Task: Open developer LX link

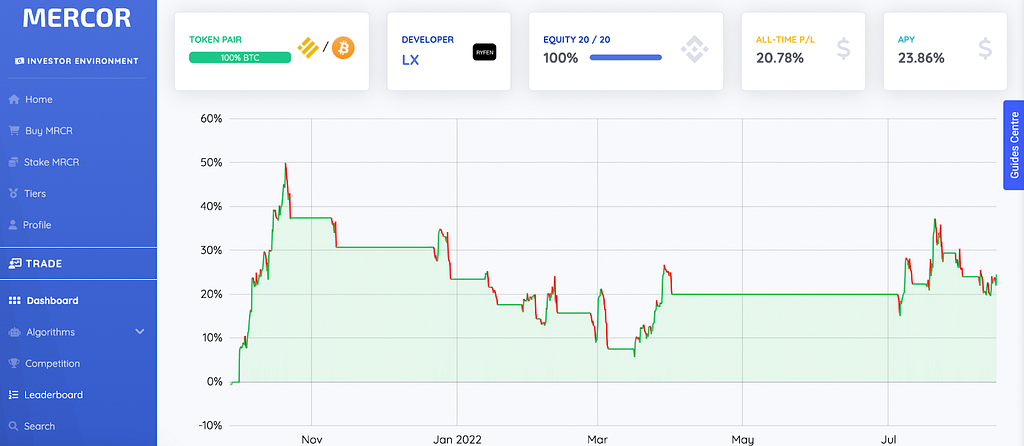Action: [x=410, y=60]
